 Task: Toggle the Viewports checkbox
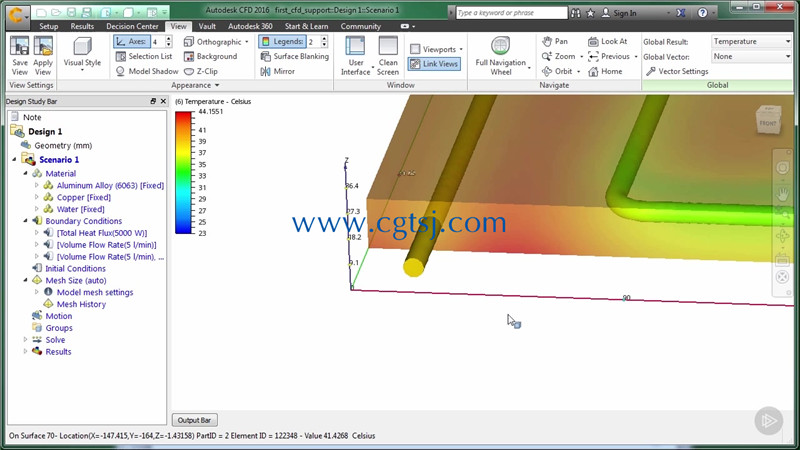[x=415, y=49]
